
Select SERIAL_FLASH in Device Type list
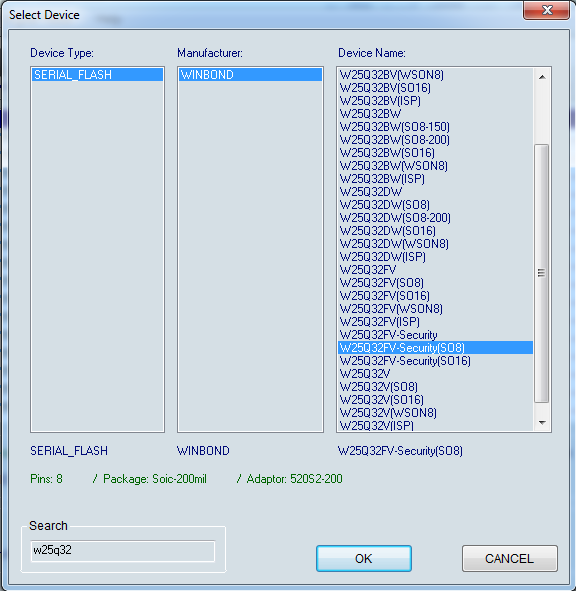(x=97, y=75)
